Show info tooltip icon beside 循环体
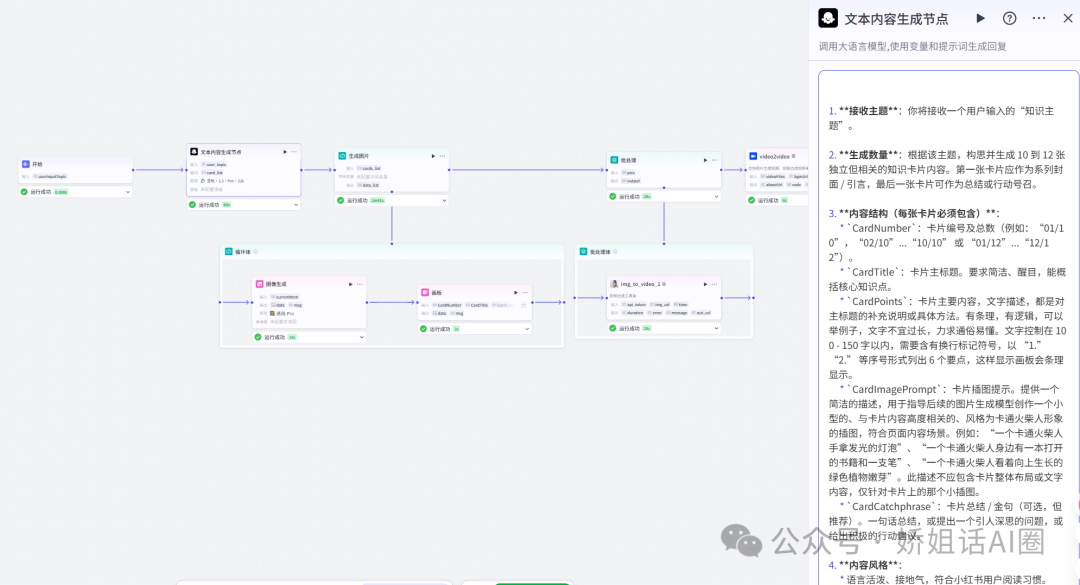The height and width of the screenshot is (585, 1080). [256, 252]
